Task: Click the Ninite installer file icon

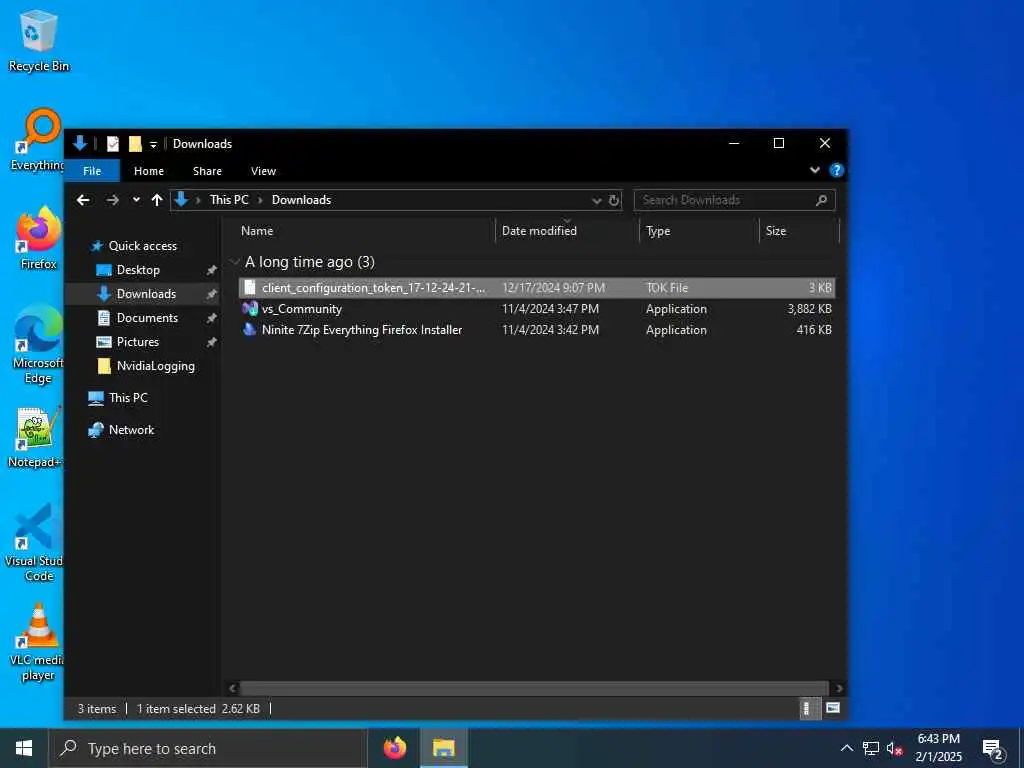Action: (x=249, y=329)
